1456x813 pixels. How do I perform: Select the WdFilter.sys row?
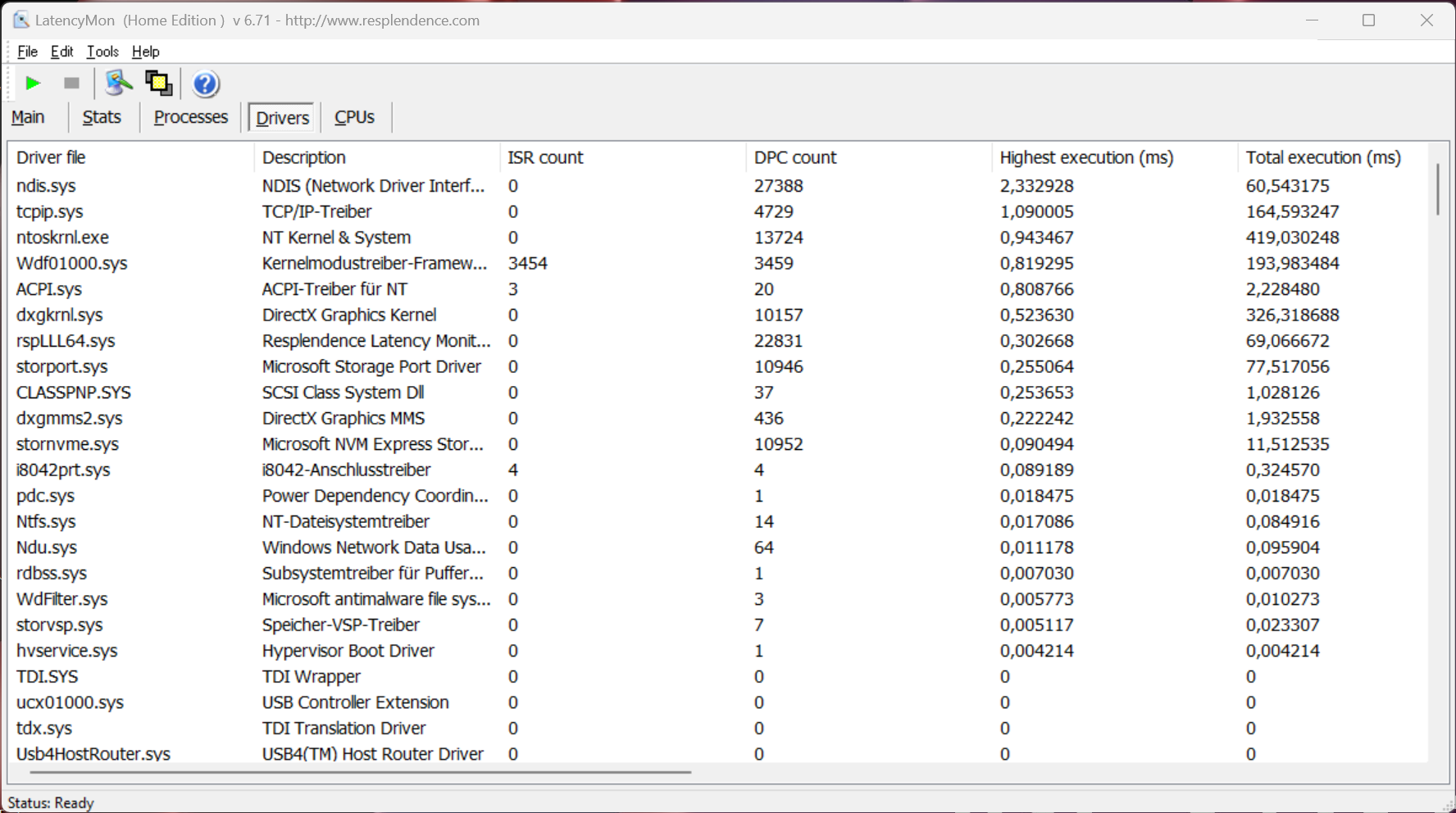[x=718, y=599]
